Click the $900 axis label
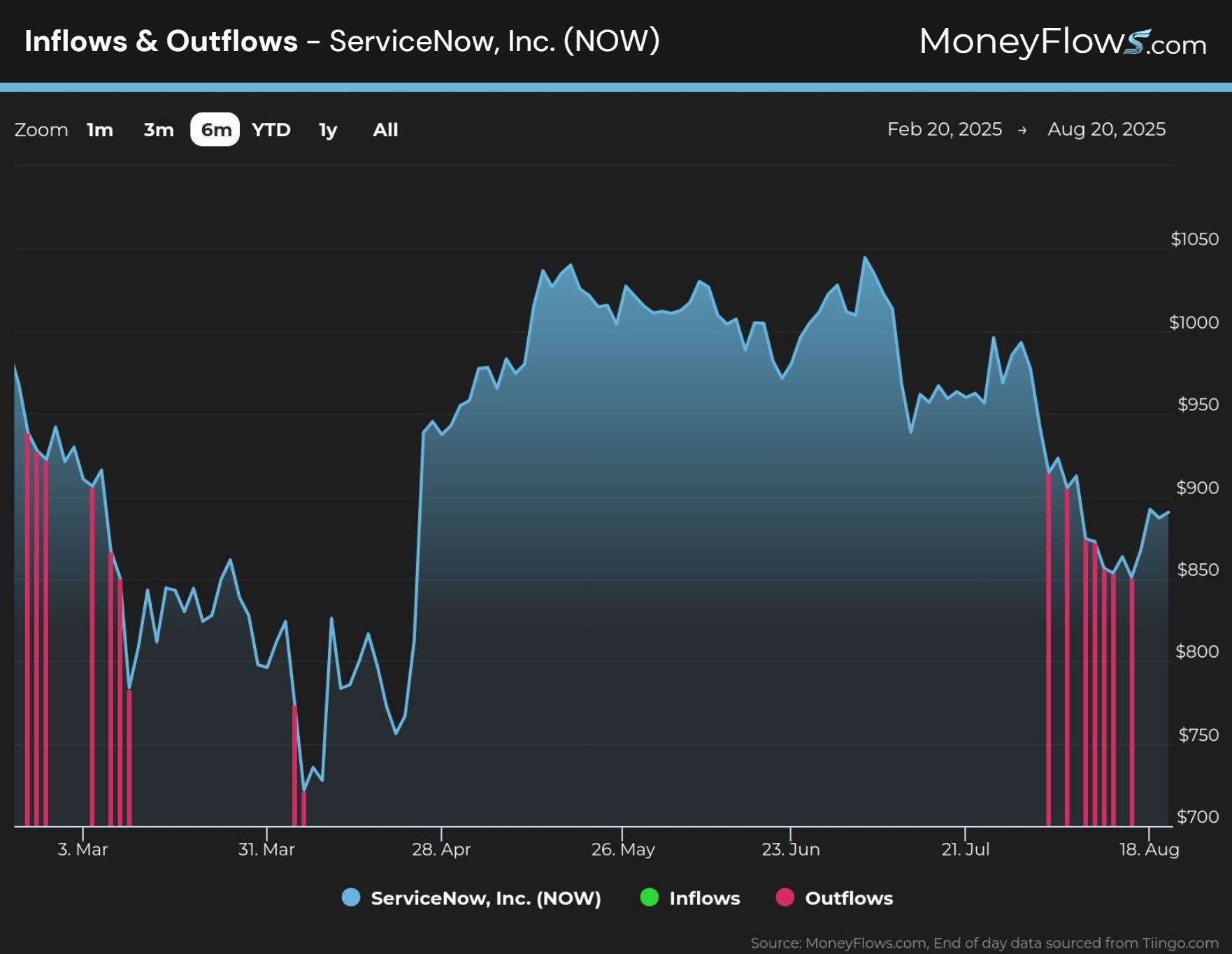 [x=1198, y=488]
